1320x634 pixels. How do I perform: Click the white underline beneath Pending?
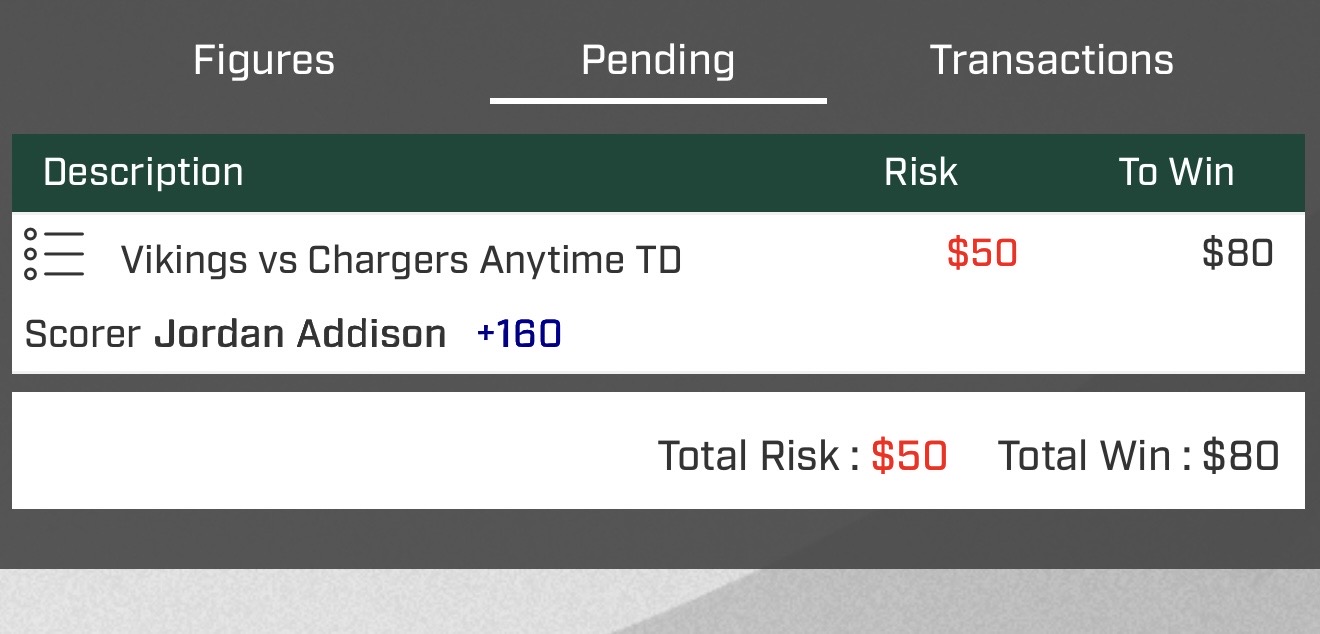(658, 100)
